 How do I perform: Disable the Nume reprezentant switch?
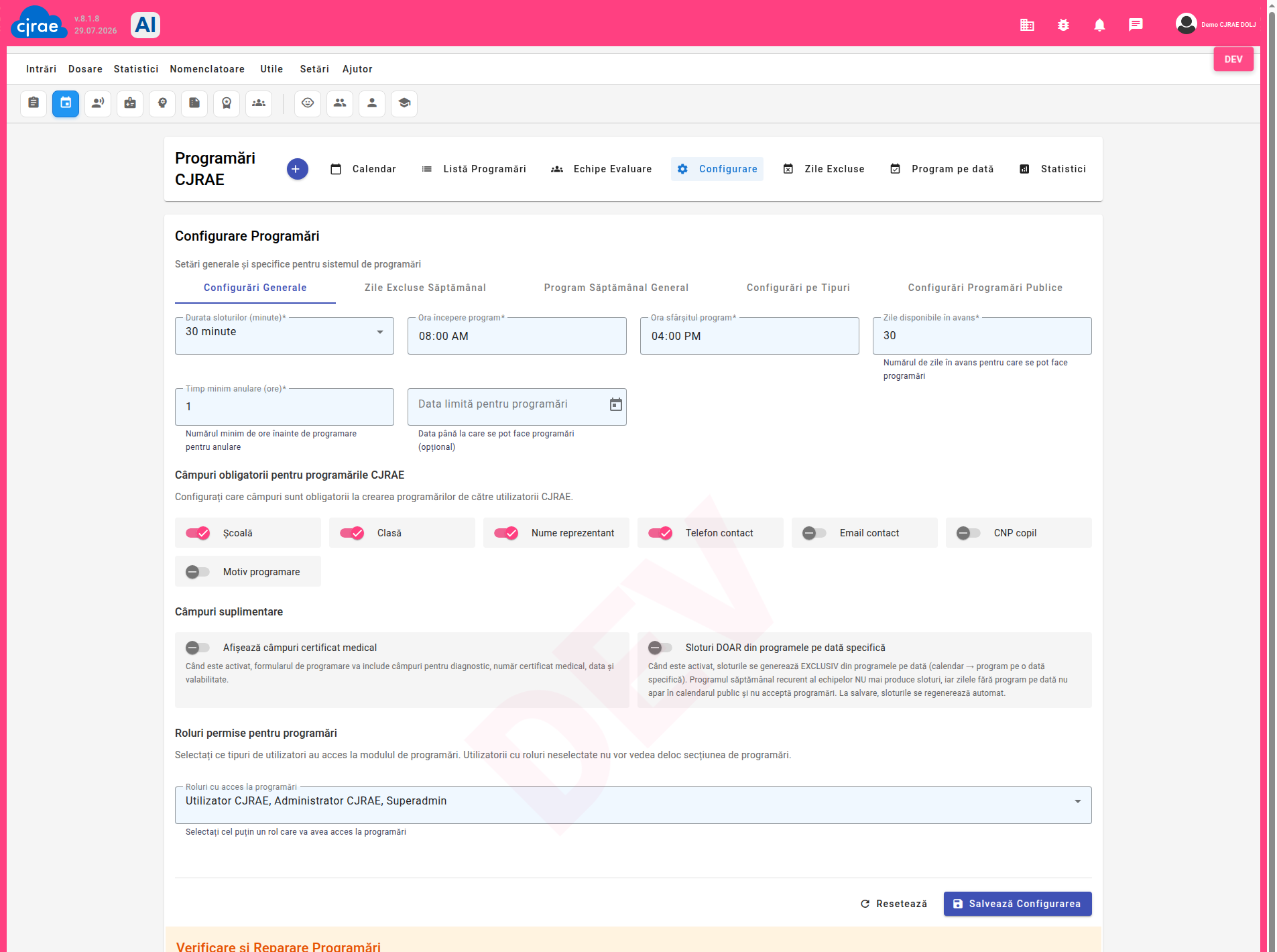(x=506, y=533)
